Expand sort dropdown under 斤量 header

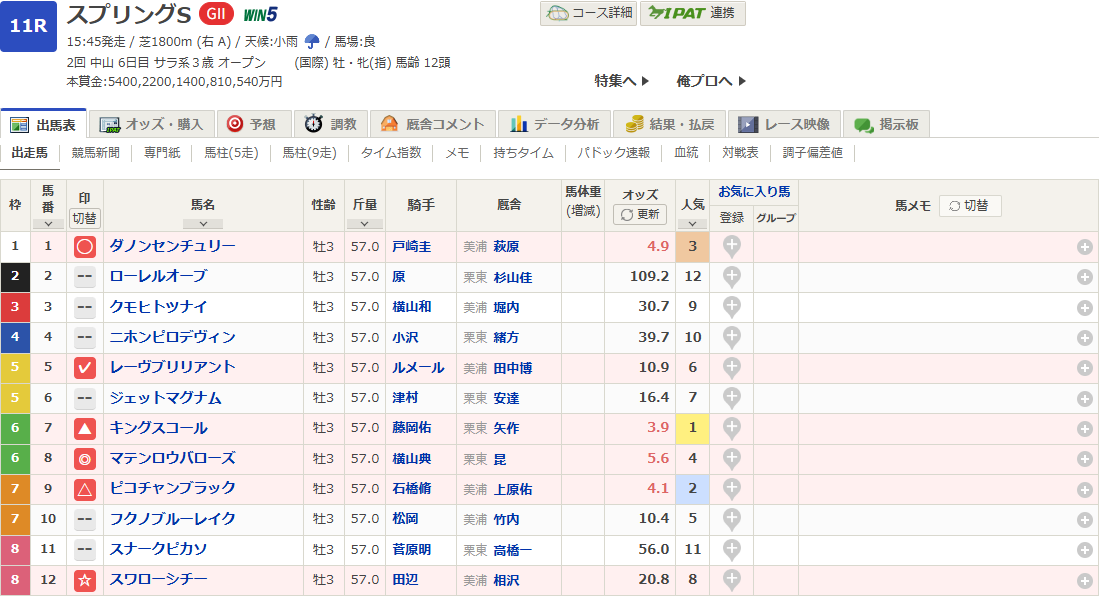(x=364, y=223)
